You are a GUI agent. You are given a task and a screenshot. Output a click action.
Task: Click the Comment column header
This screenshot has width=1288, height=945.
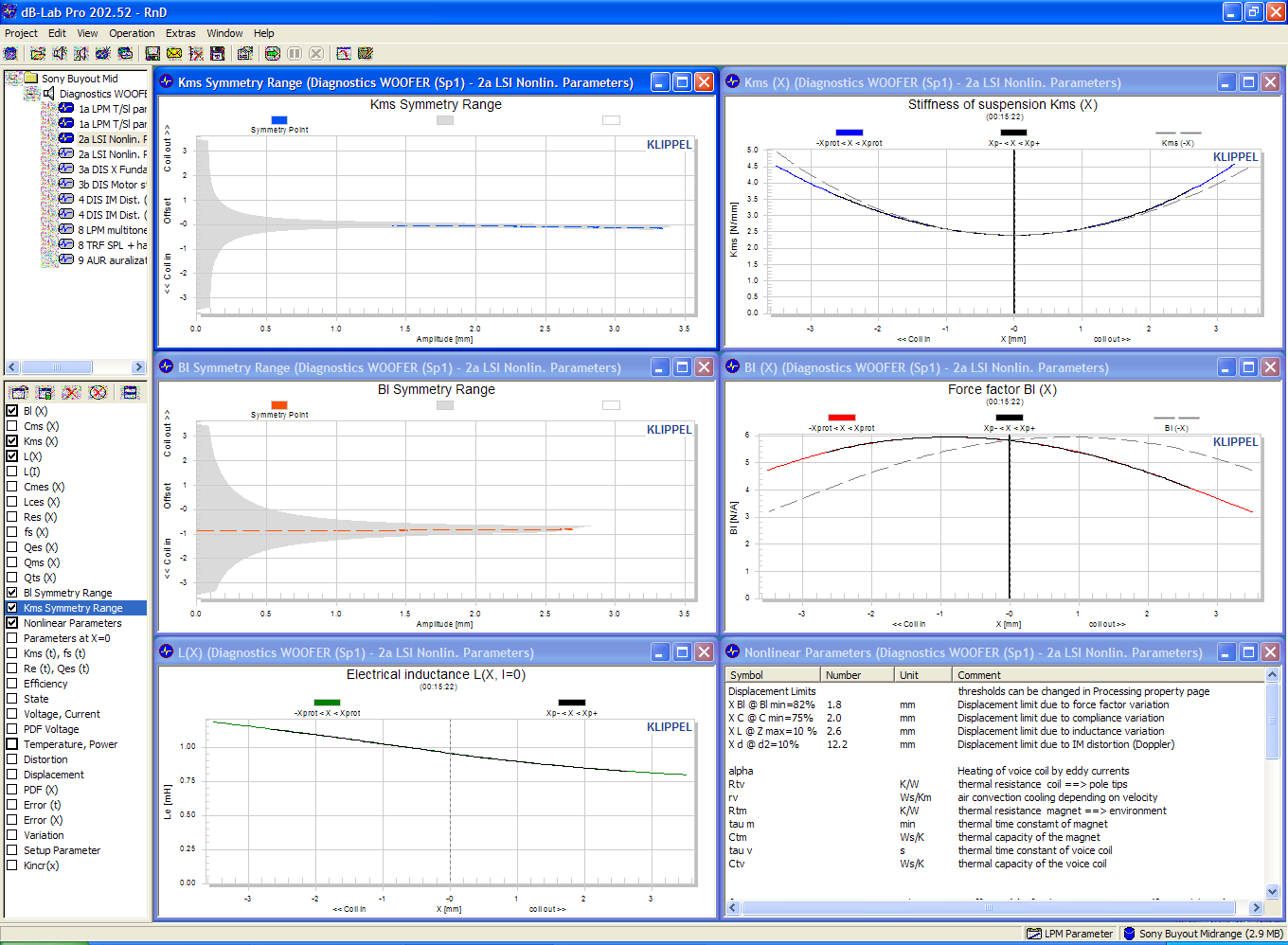tap(1108, 675)
